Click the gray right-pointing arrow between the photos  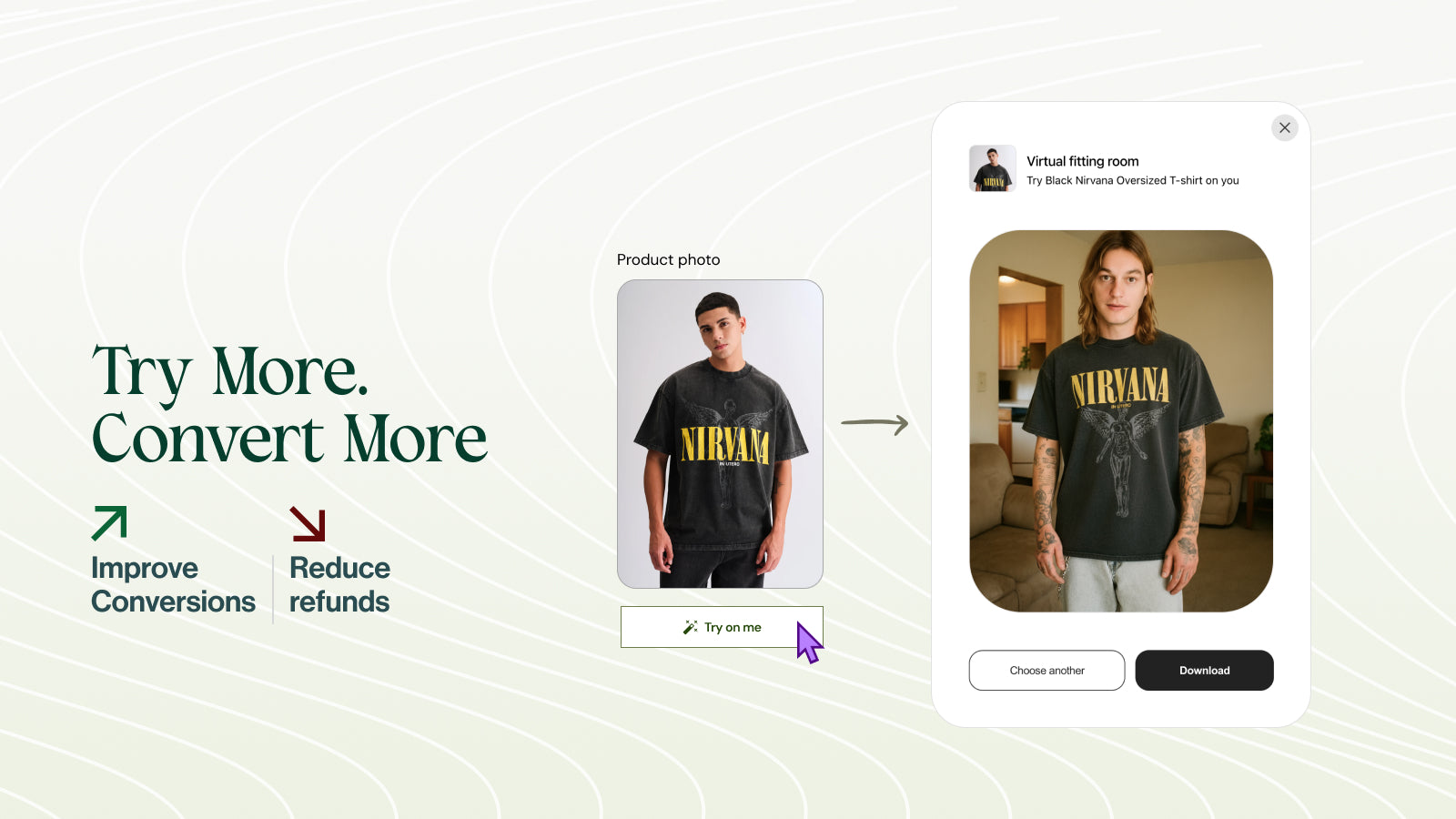click(x=875, y=424)
